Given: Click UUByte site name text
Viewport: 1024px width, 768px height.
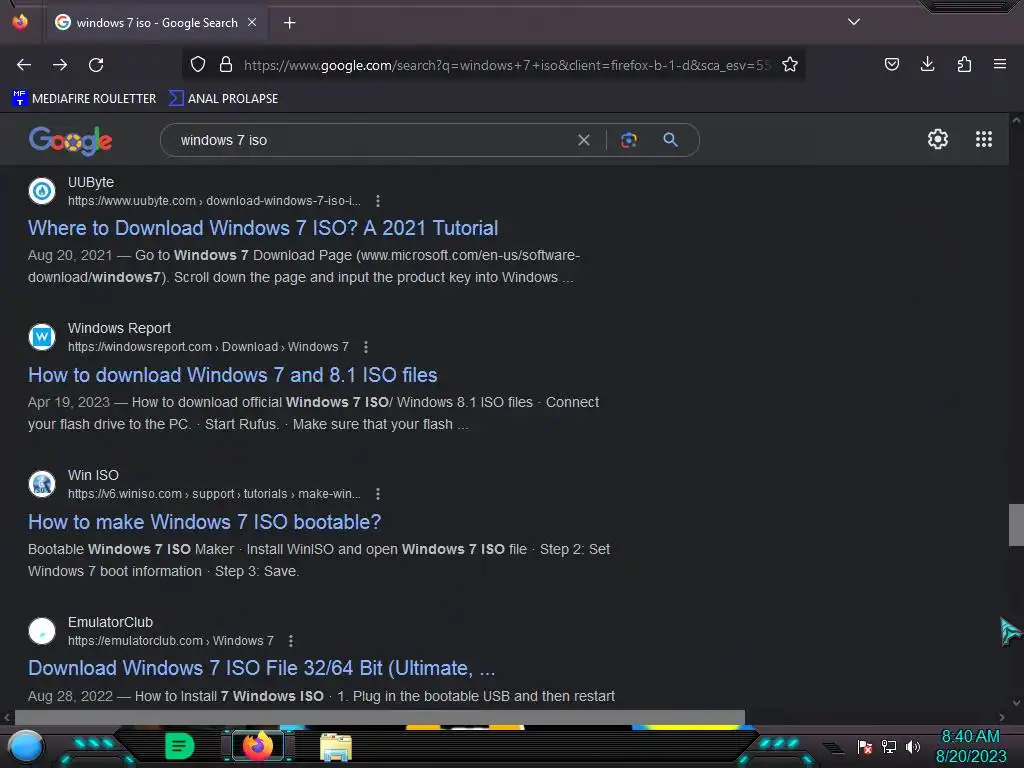Looking at the screenshot, I should 91,182.
